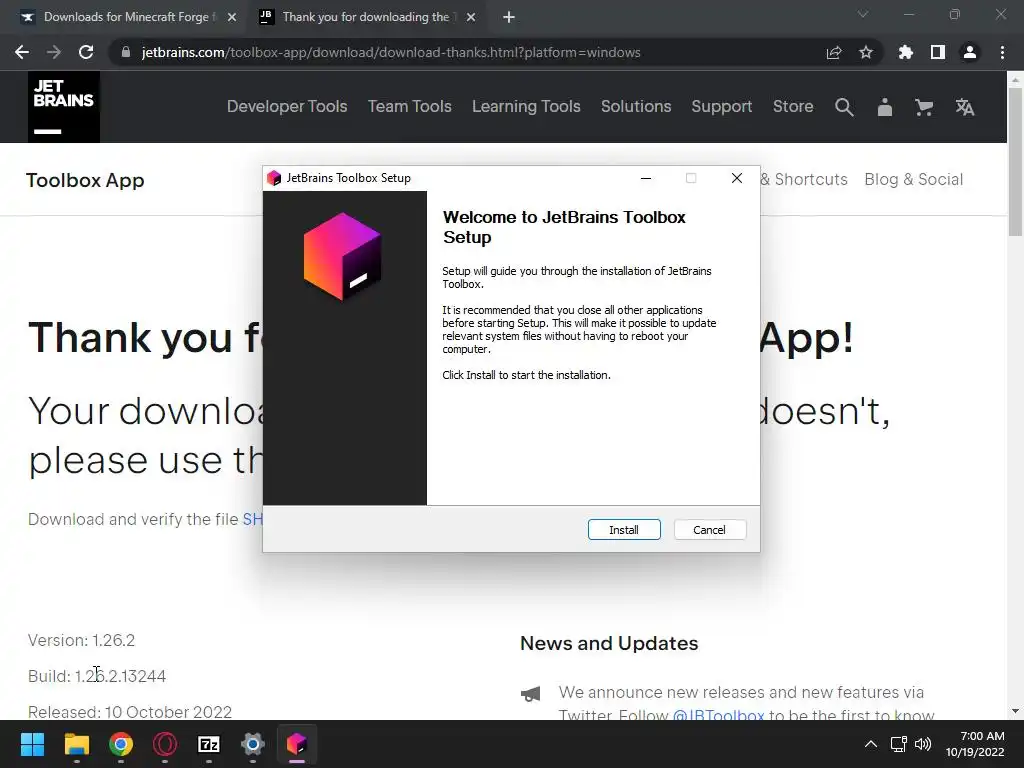
Task: Click the Toolbox App heading link
Action: 85,180
